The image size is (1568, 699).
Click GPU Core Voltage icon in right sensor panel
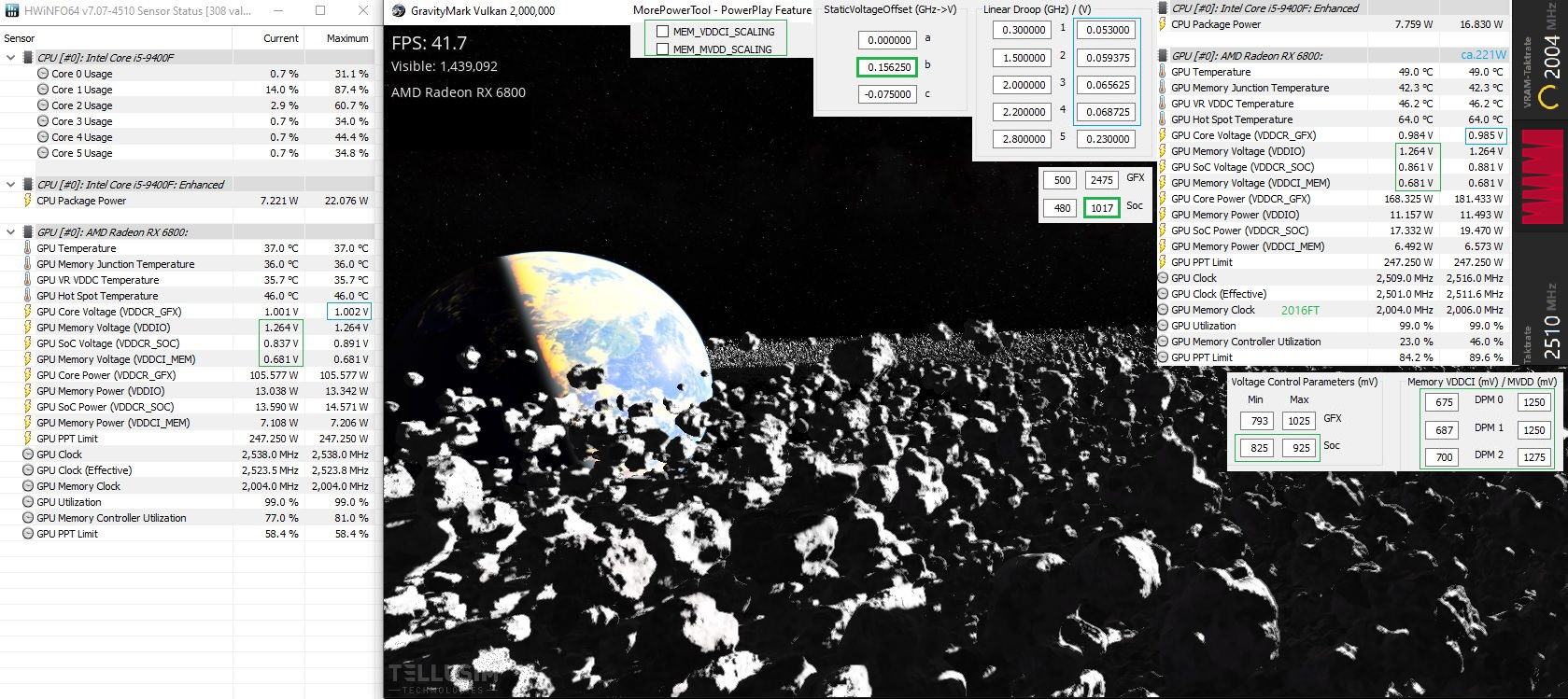click(x=1163, y=135)
